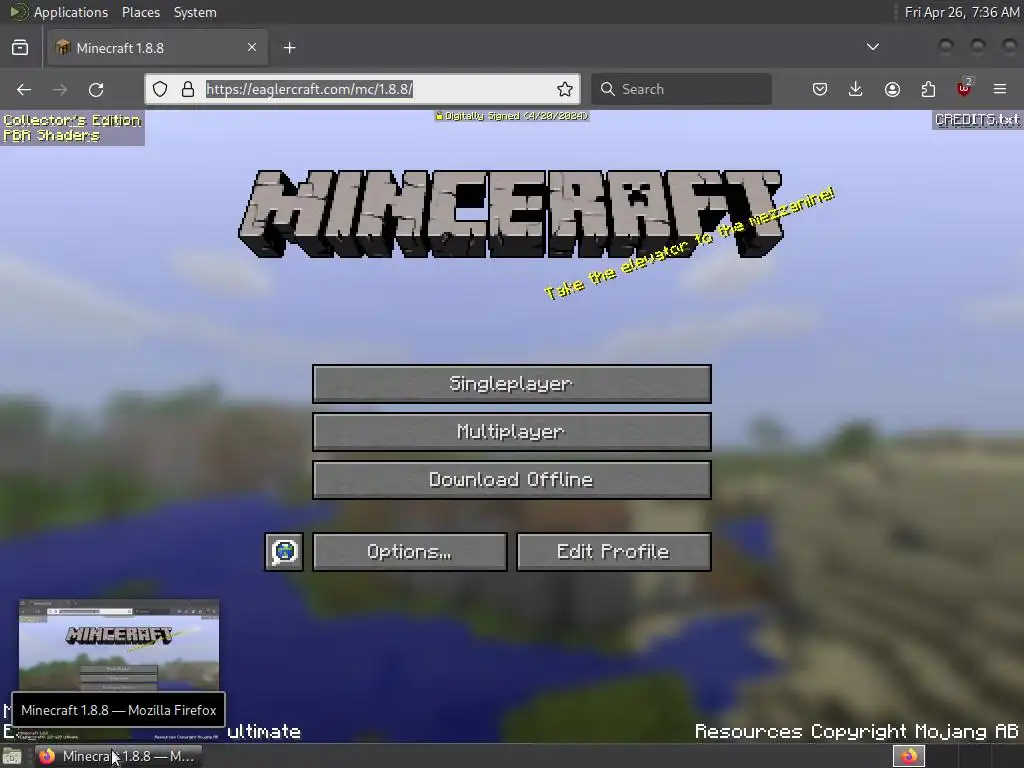Save page to Pocket
Screen dimensions: 1024x768
point(820,89)
